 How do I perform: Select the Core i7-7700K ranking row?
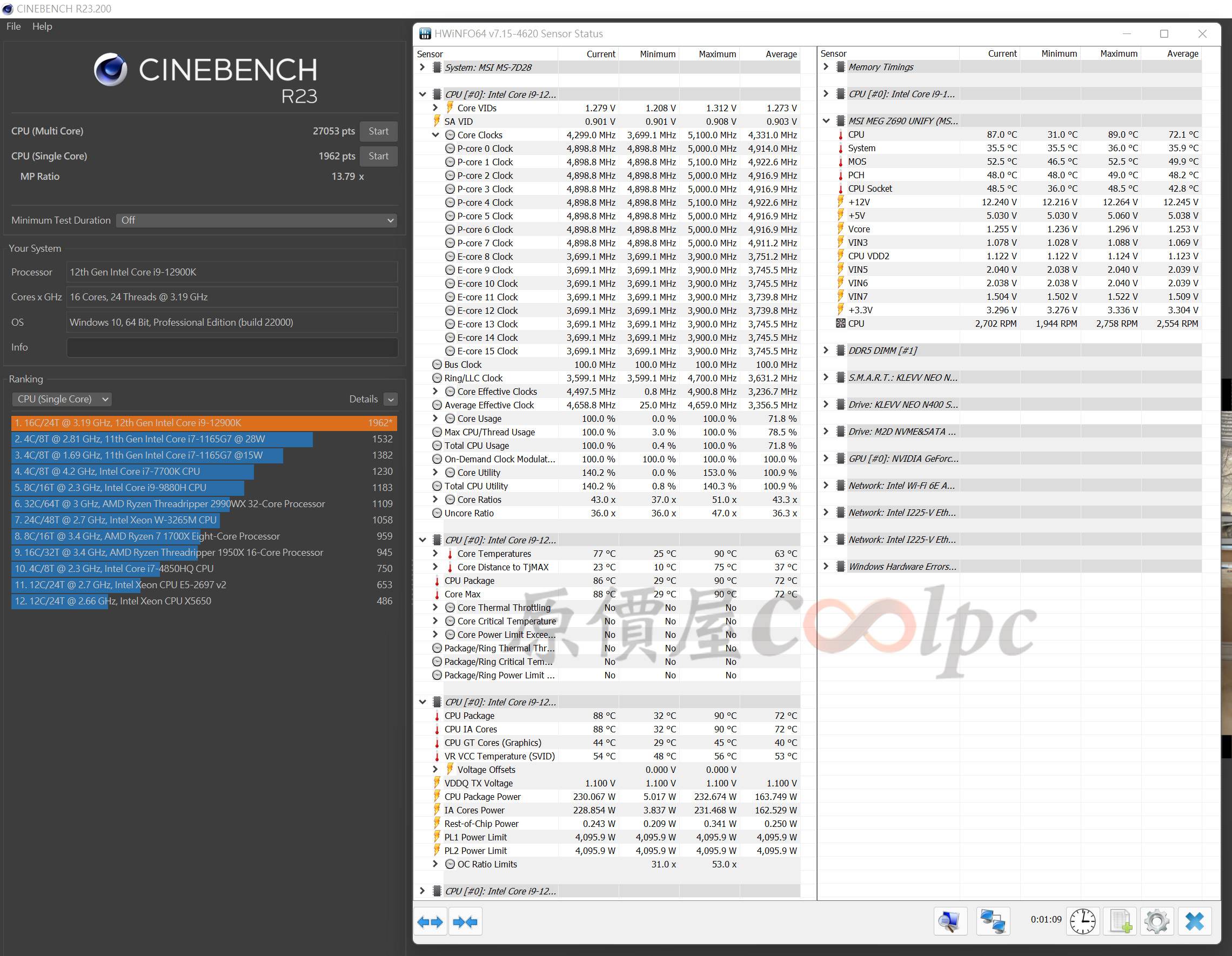204,472
